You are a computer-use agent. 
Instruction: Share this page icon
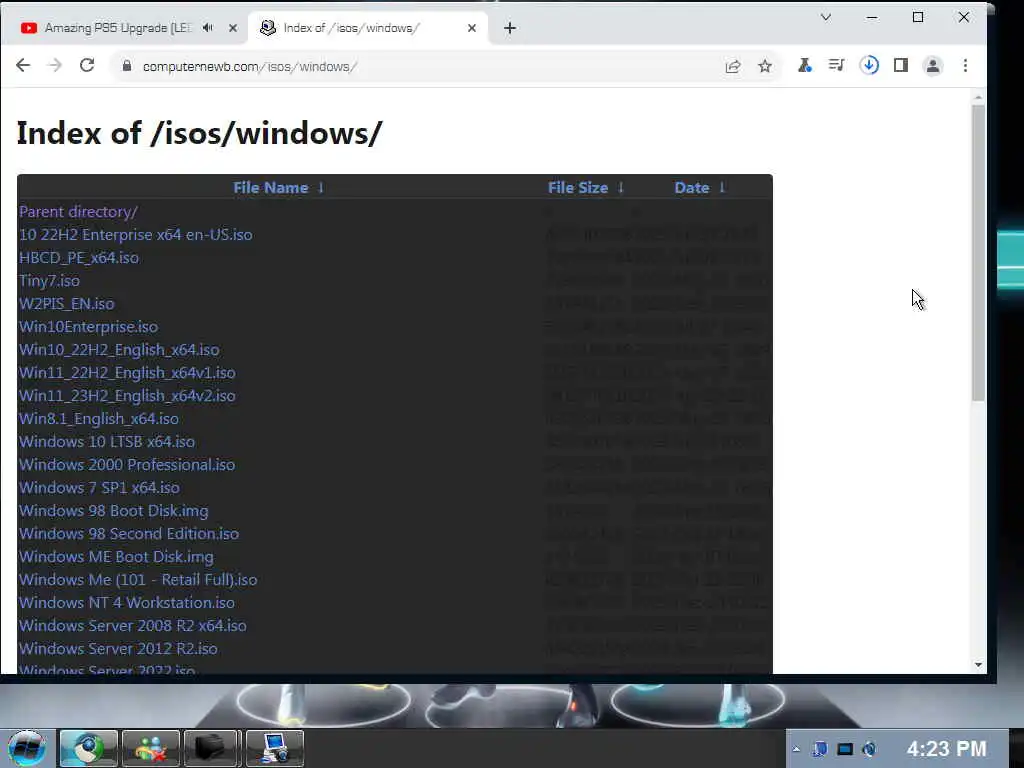coord(733,66)
